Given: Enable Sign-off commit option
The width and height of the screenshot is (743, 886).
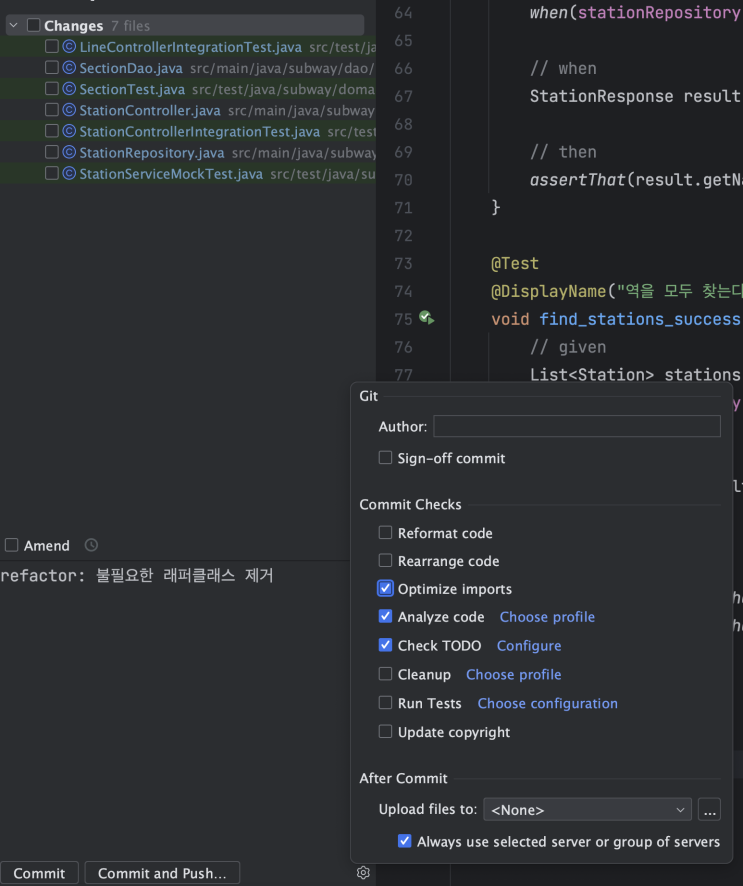Looking at the screenshot, I should coord(385,458).
